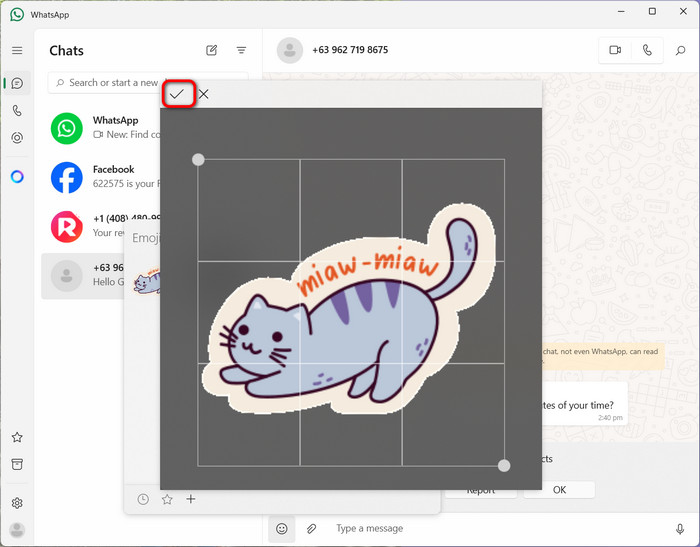The image size is (700, 547).
Task: Show recent stickers clock icon
Action: point(143,499)
